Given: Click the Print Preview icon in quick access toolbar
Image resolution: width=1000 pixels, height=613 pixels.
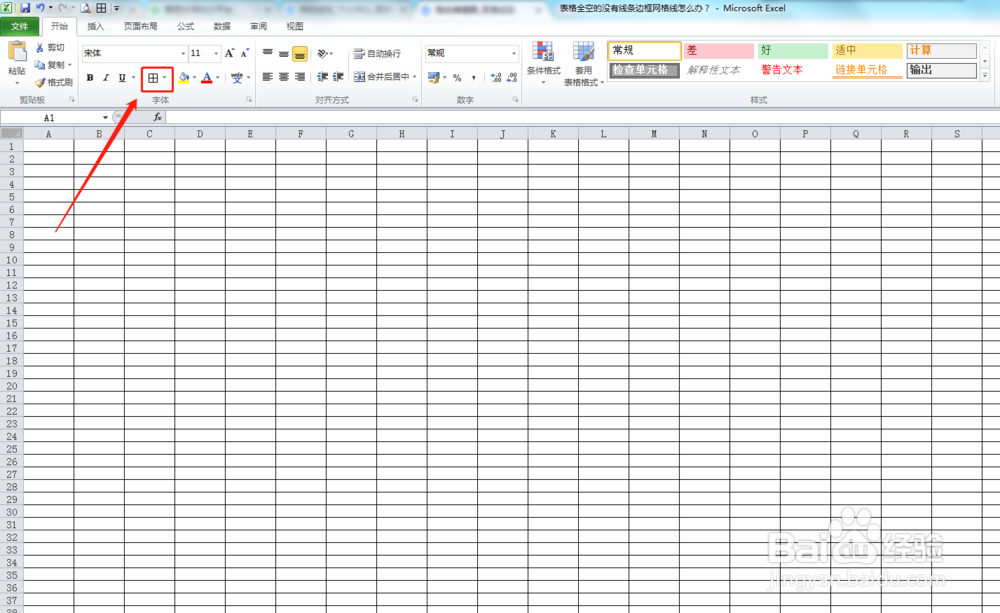Looking at the screenshot, I should [85, 8].
